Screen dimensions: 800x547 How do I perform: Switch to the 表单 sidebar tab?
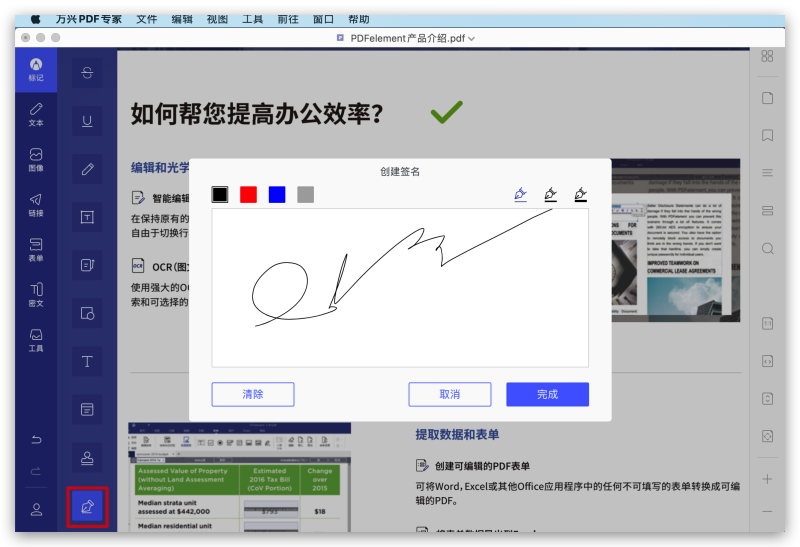click(36, 249)
